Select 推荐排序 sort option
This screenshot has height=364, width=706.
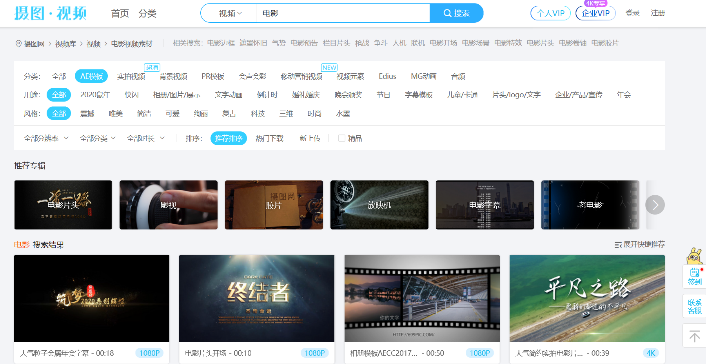pyautogui.click(x=229, y=138)
